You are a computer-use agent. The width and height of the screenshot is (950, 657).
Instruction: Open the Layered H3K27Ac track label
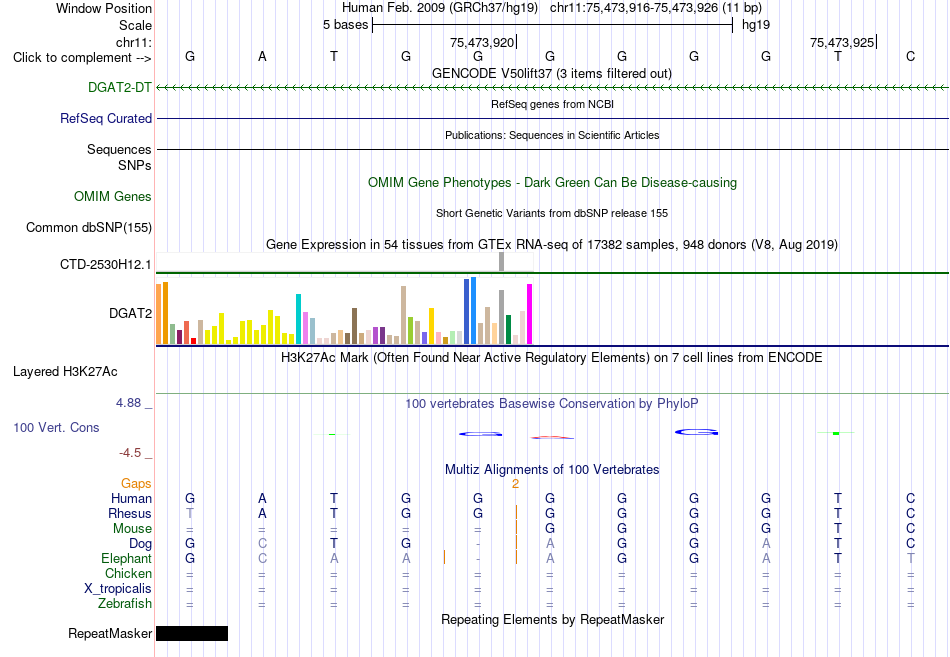pyautogui.click(x=65, y=372)
